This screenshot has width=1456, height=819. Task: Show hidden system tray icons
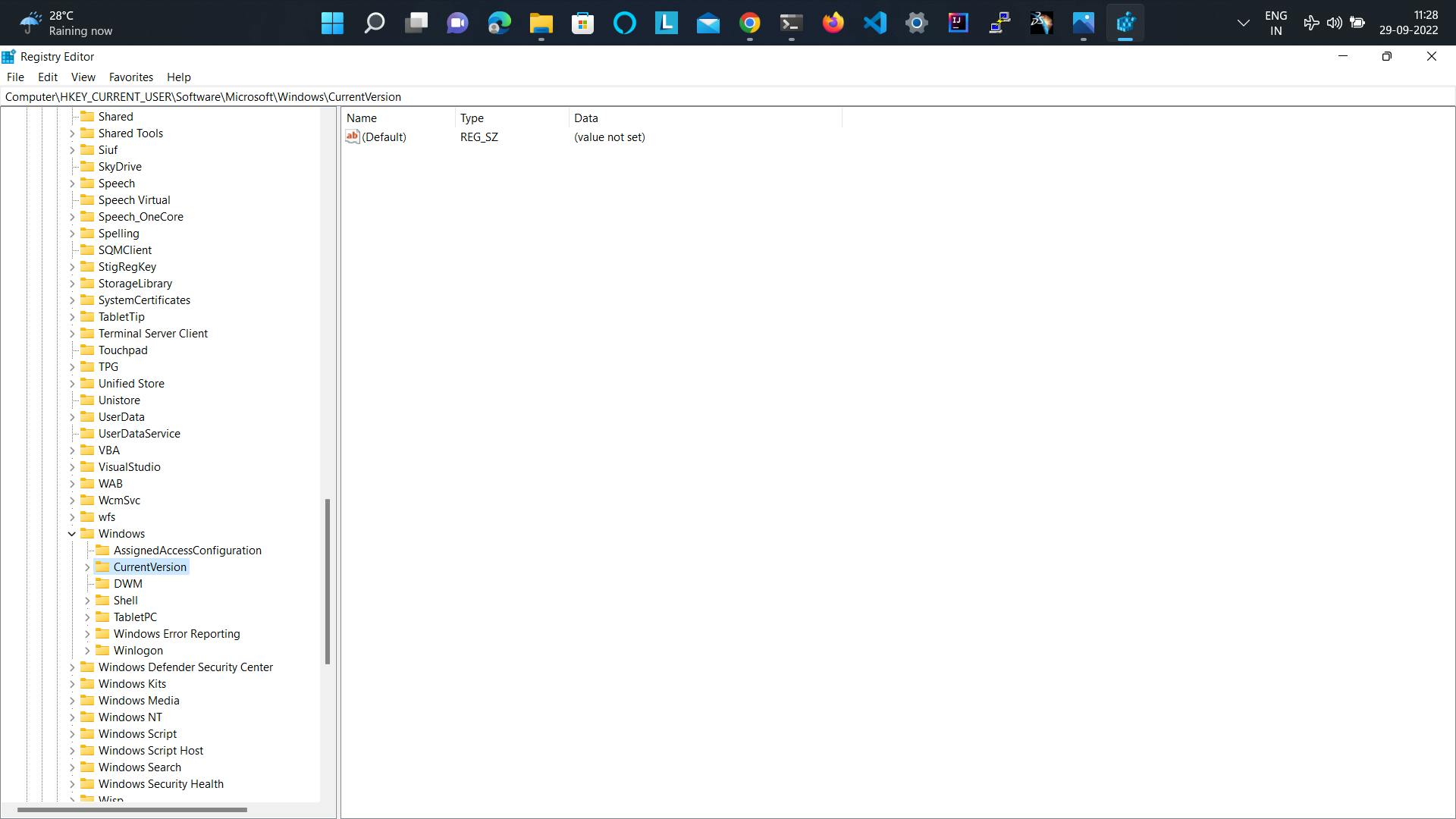(x=1243, y=23)
